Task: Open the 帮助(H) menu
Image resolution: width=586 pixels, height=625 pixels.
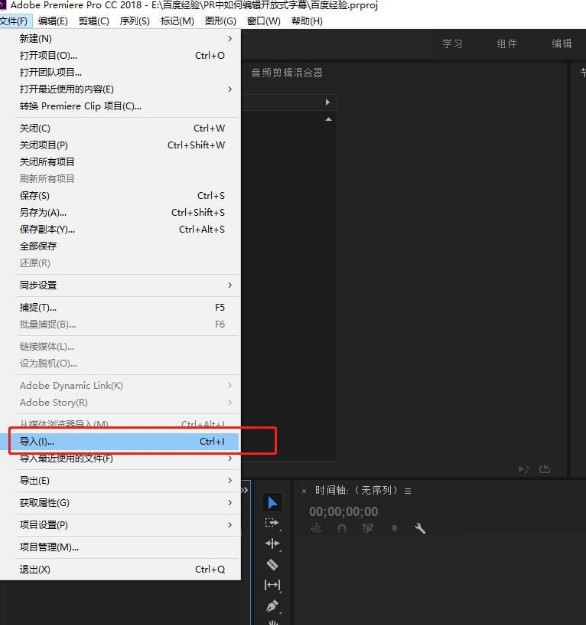Action: coord(307,21)
